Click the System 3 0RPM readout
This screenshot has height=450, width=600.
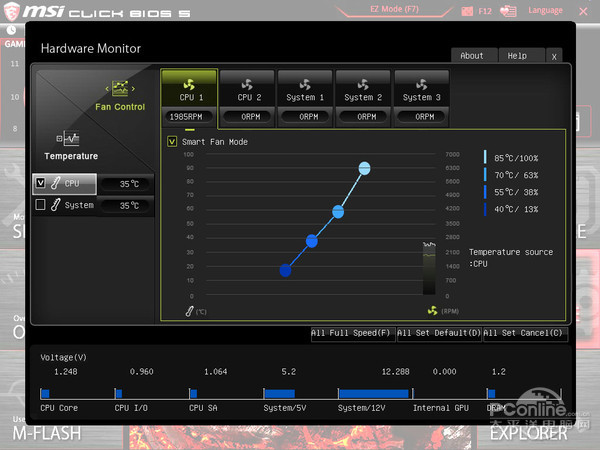tap(422, 117)
